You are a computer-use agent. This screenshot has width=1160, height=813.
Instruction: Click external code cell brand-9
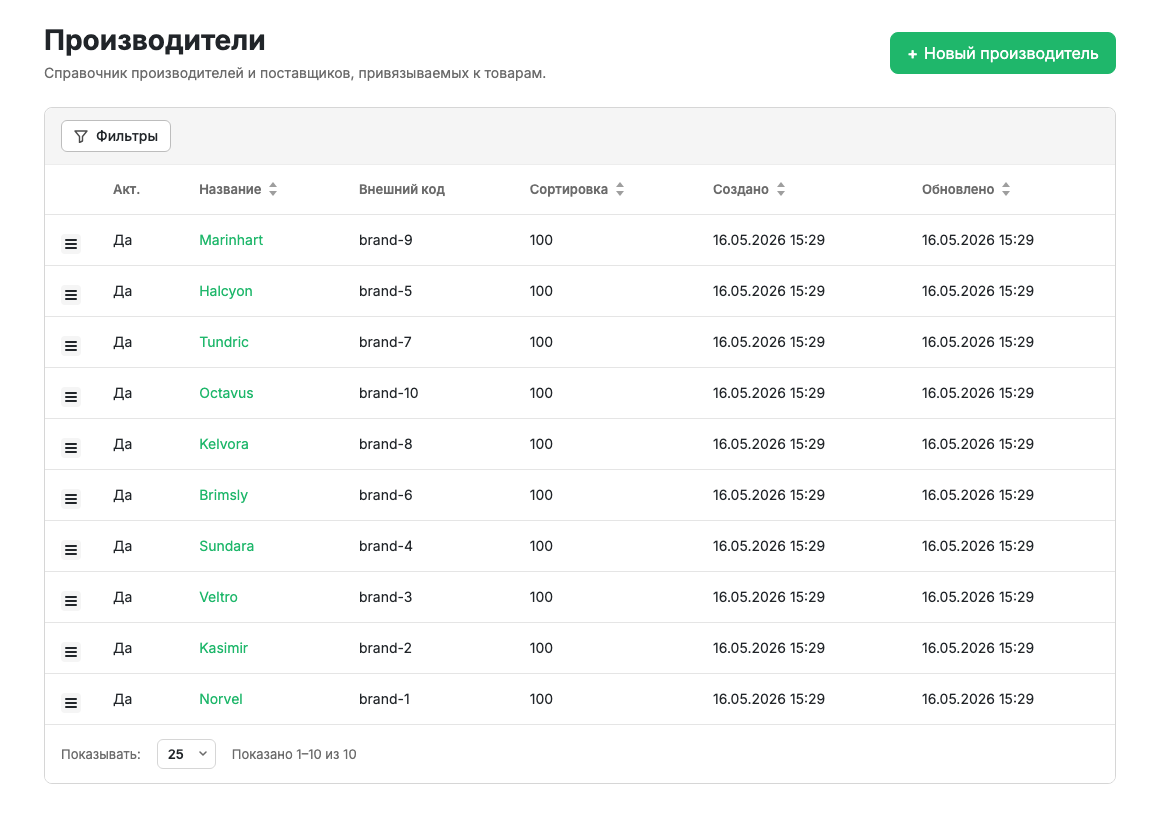coord(385,240)
